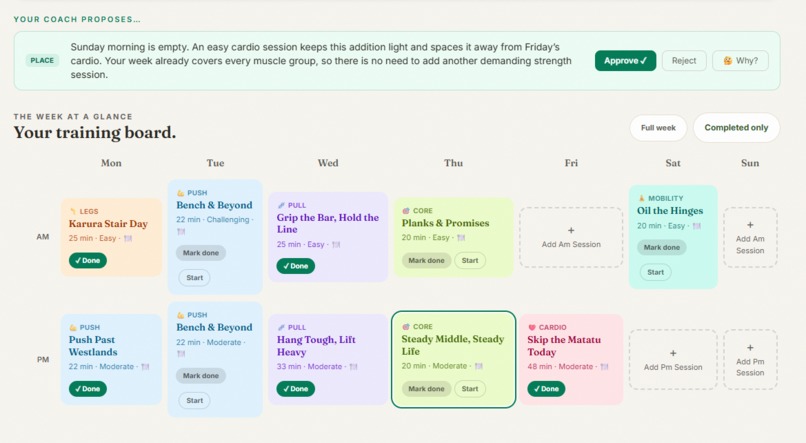Click equipment icon on Push Past Westlands
Viewport: 806px width, 443px height.
(145, 367)
